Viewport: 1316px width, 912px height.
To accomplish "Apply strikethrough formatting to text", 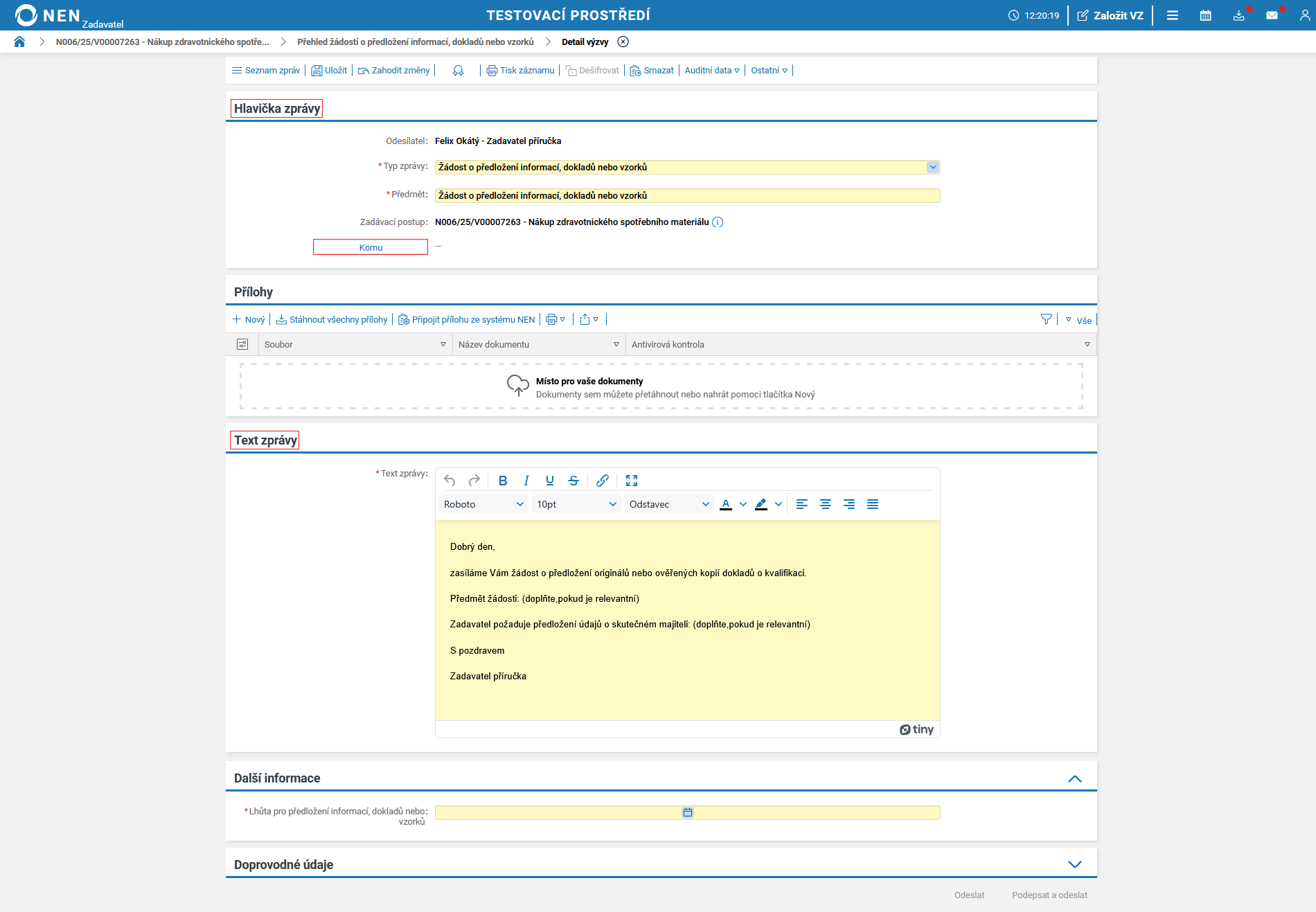I will (x=573, y=480).
